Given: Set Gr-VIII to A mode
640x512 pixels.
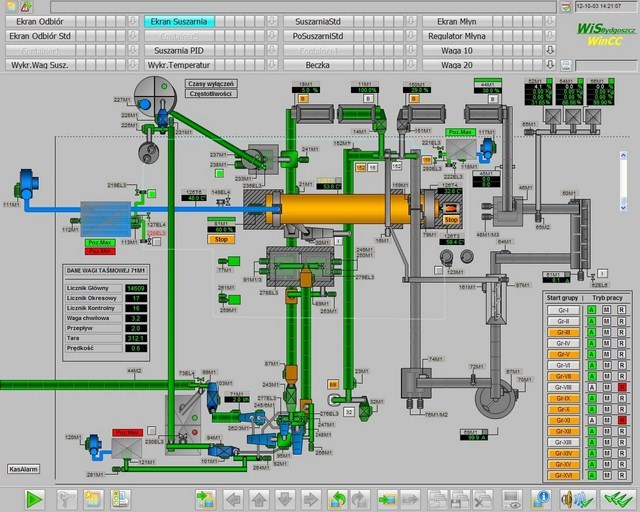Looking at the screenshot, I should pyautogui.click(x=591, y=387).
